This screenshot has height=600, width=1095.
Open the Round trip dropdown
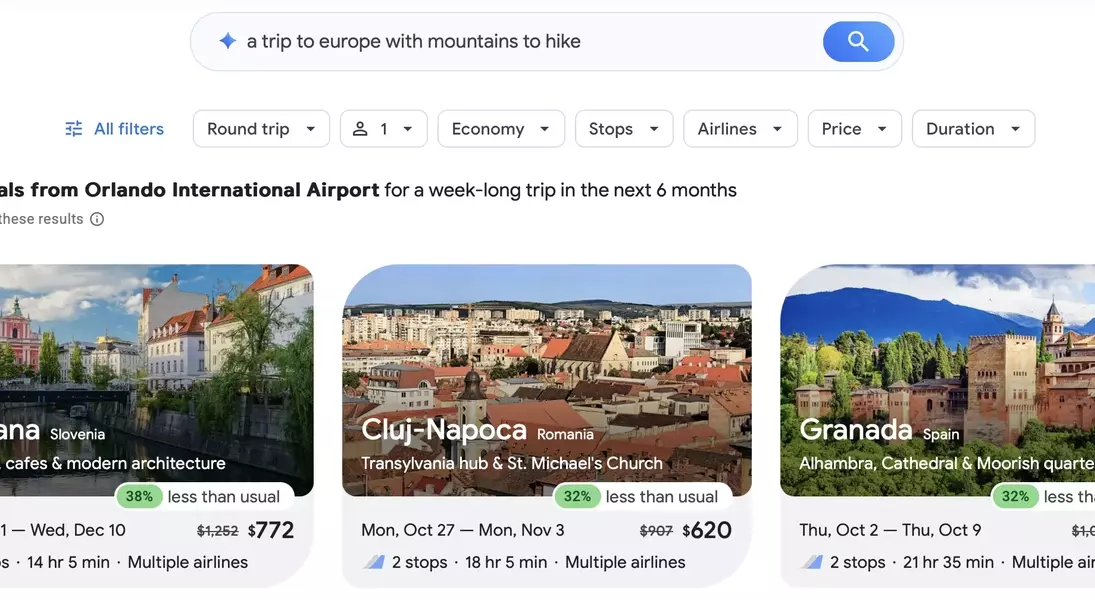pyautogui.click(x=261, y=129)
